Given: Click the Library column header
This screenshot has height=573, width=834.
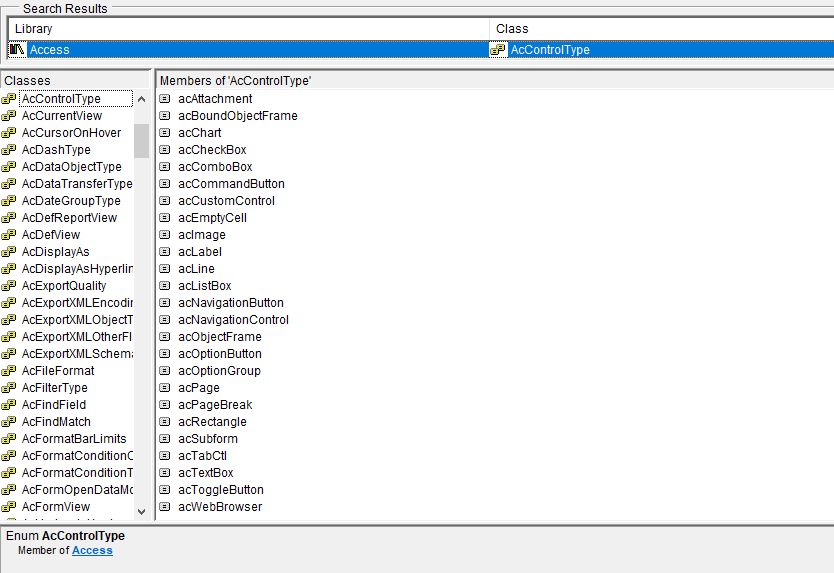Looking at the screenshot, I should point(249,29).
